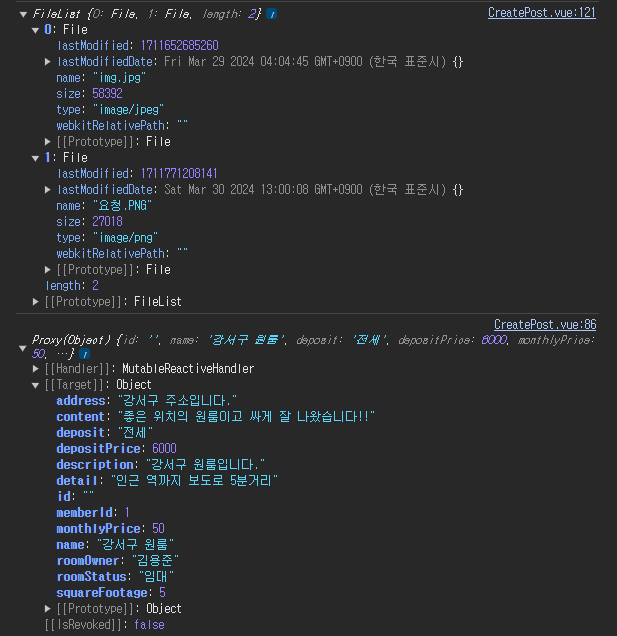Viewport: 617px width, 636px height.
Task: Collapse the FileList object root
Action: point(24,15)
